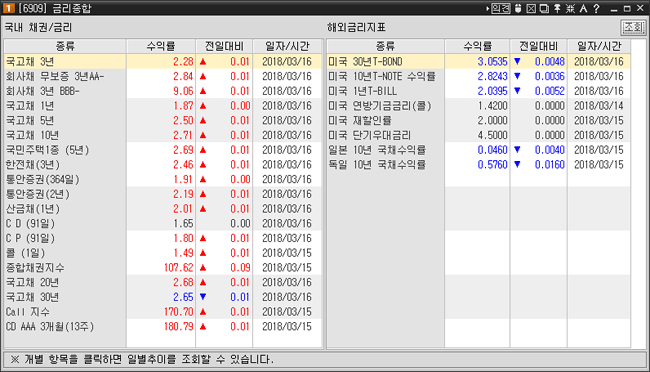
Task: Select the 국고채 3년 row
Action: [x=163, y=61]
